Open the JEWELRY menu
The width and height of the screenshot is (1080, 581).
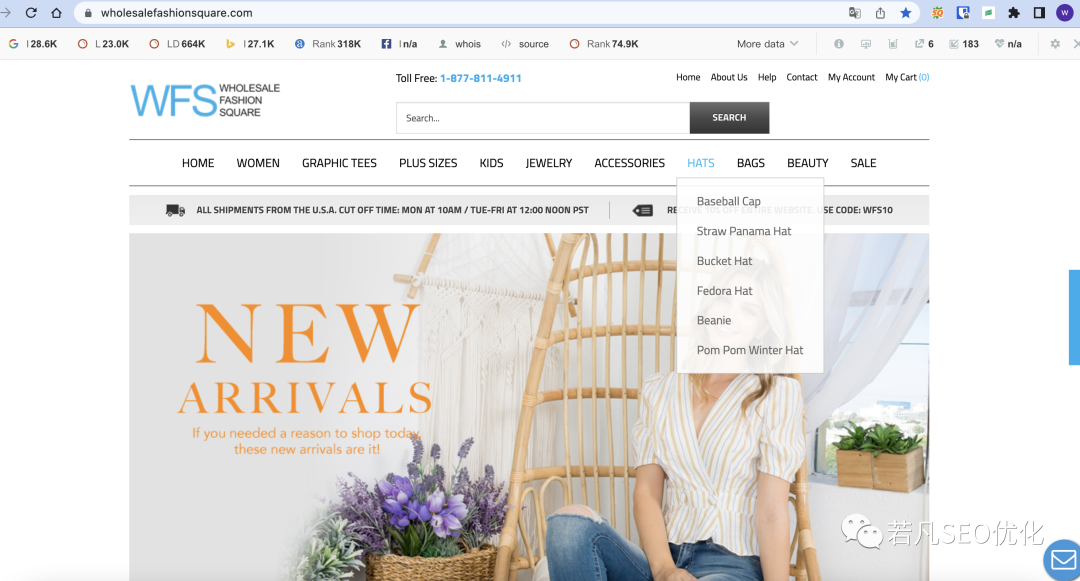click(x=549, y=163)
